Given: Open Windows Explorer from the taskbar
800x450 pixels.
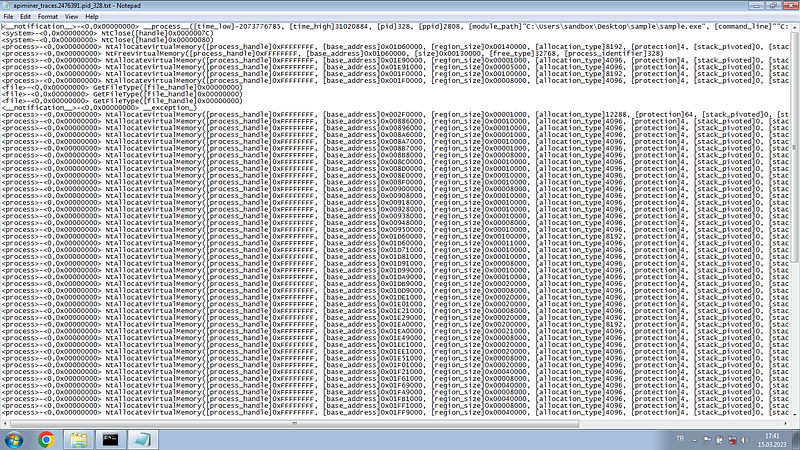Looking at the screenshot, I should [79, 440].
